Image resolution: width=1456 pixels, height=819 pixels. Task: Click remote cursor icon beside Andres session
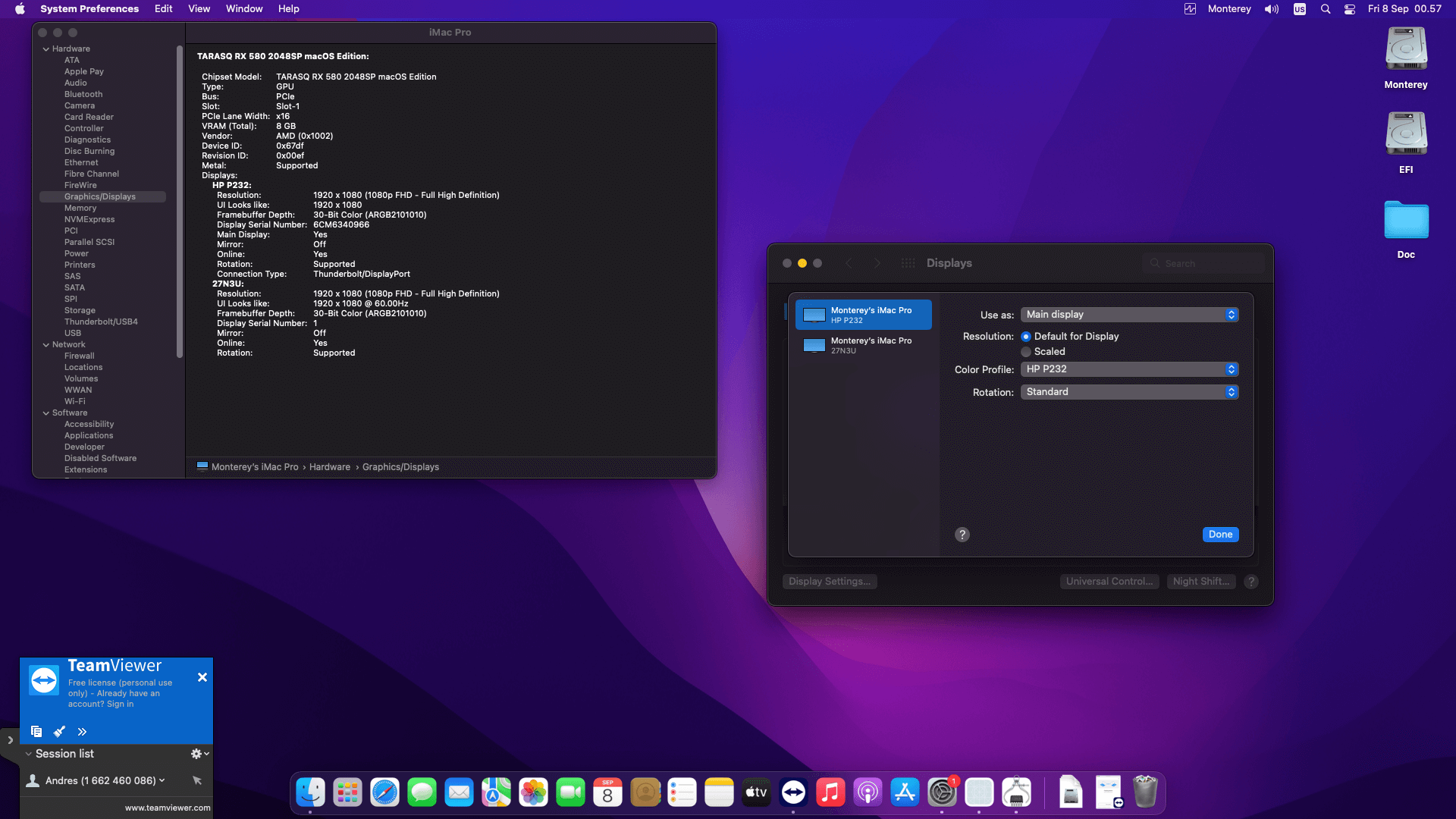point(197,780)
